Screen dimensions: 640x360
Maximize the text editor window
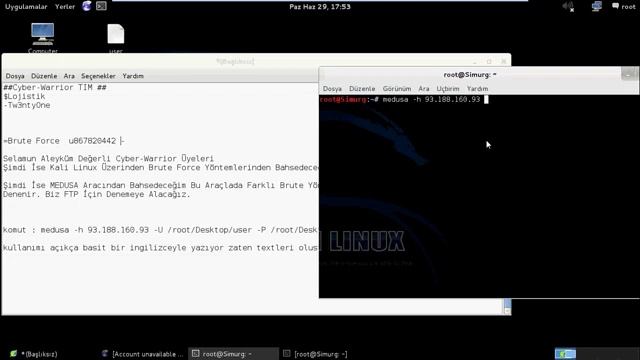489,61
